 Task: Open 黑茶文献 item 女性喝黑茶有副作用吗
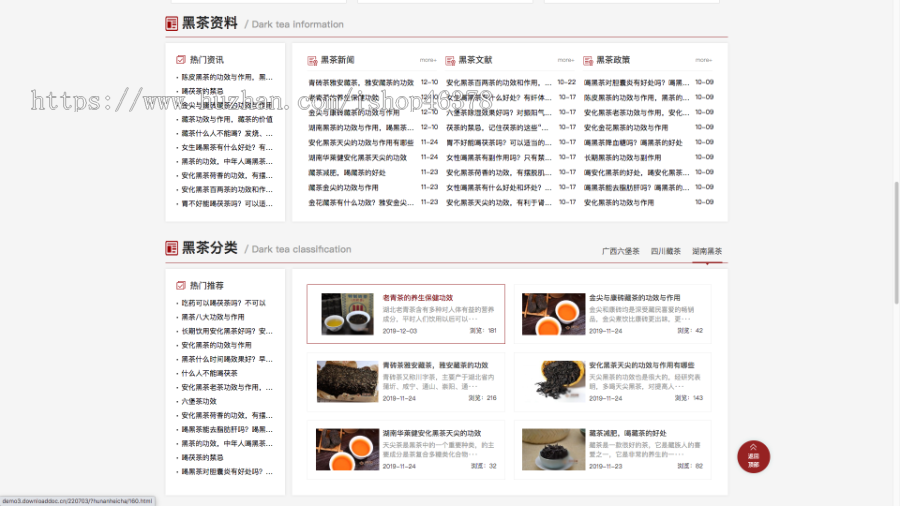[x=498, y=157]
